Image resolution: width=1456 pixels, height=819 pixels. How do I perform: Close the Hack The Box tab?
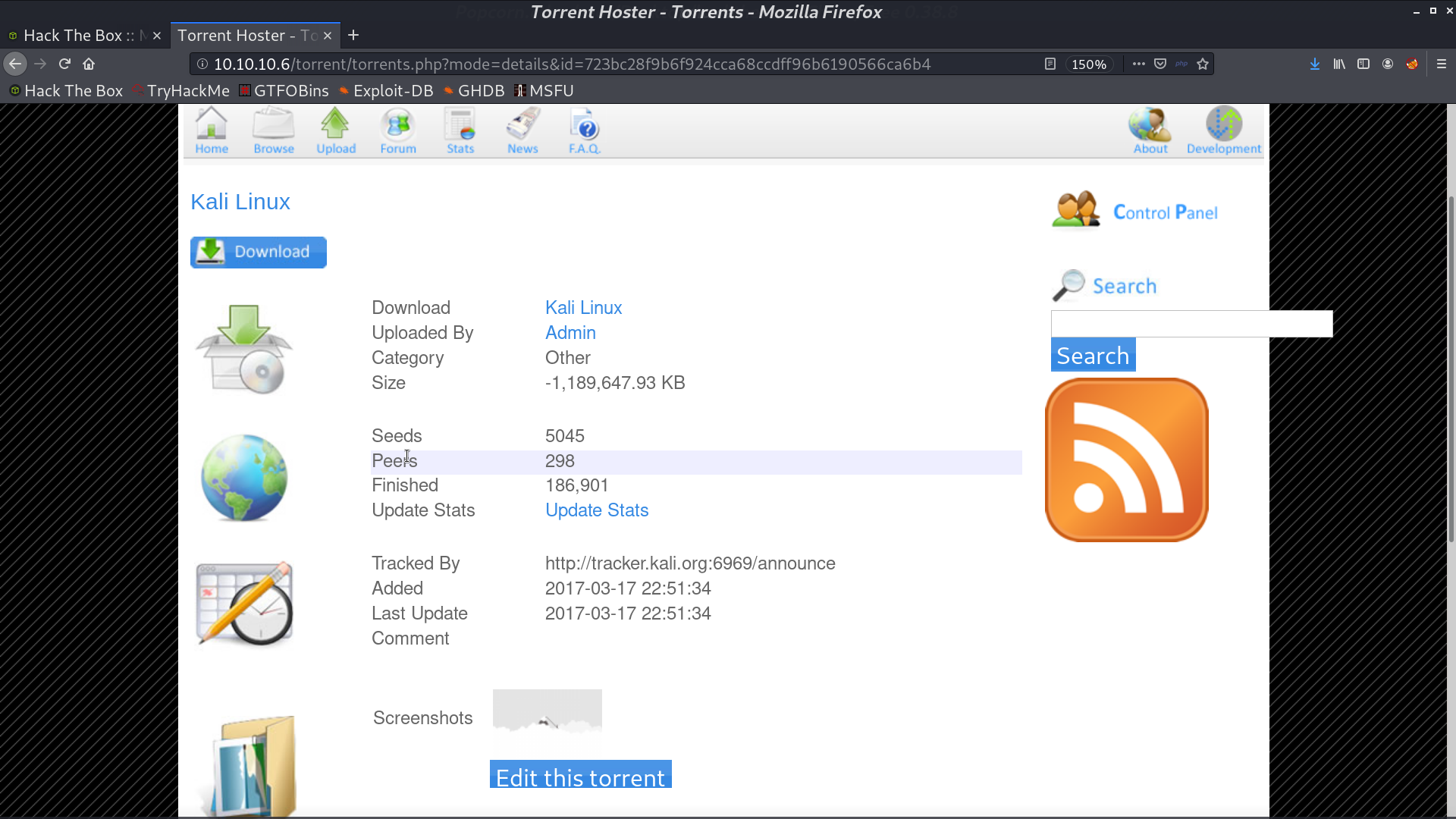[157, 36]
